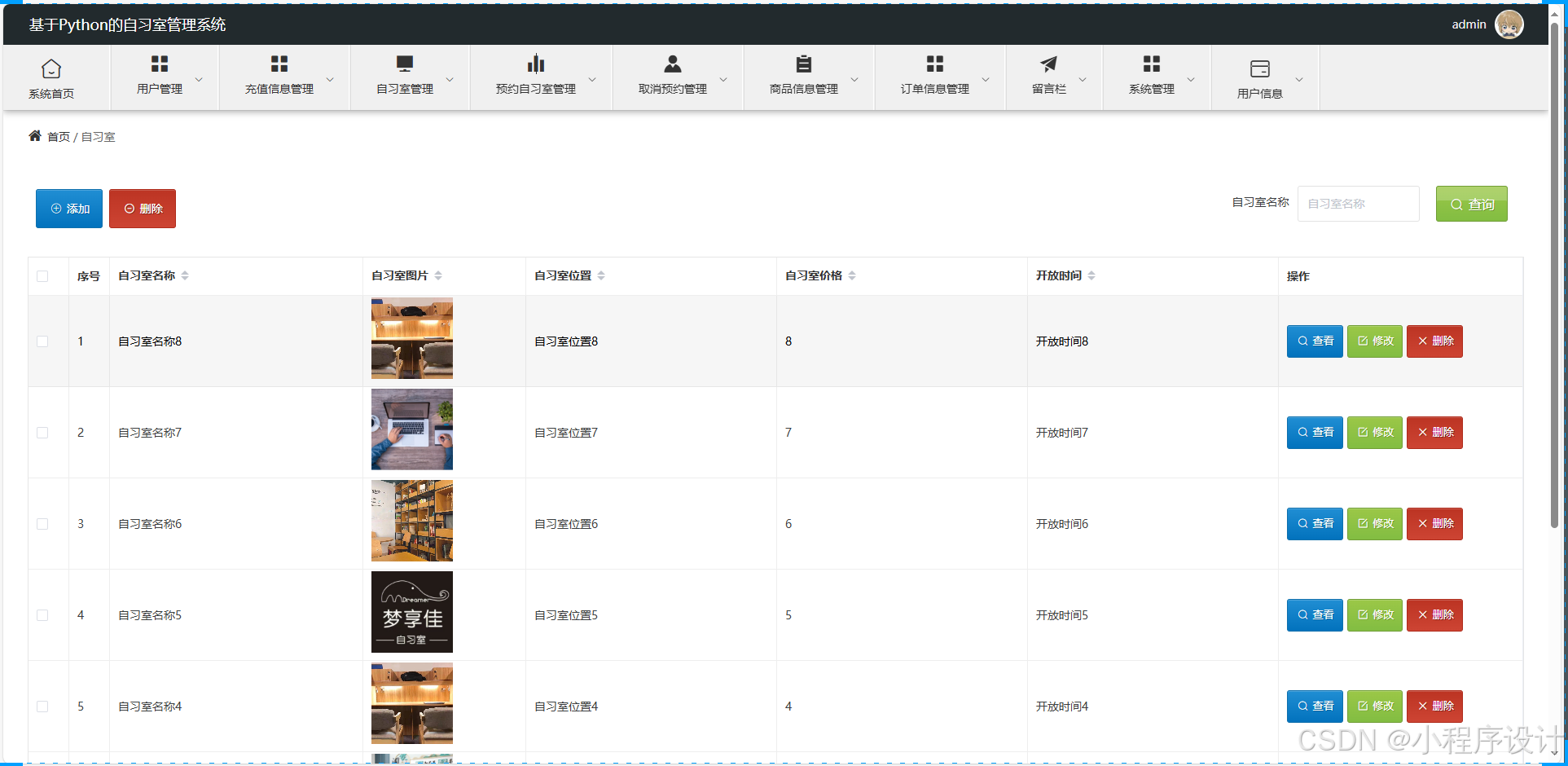Expand the 订单信息管理 dropdown arrow
The image size is (1568, 766).
(x=986, y=79)
